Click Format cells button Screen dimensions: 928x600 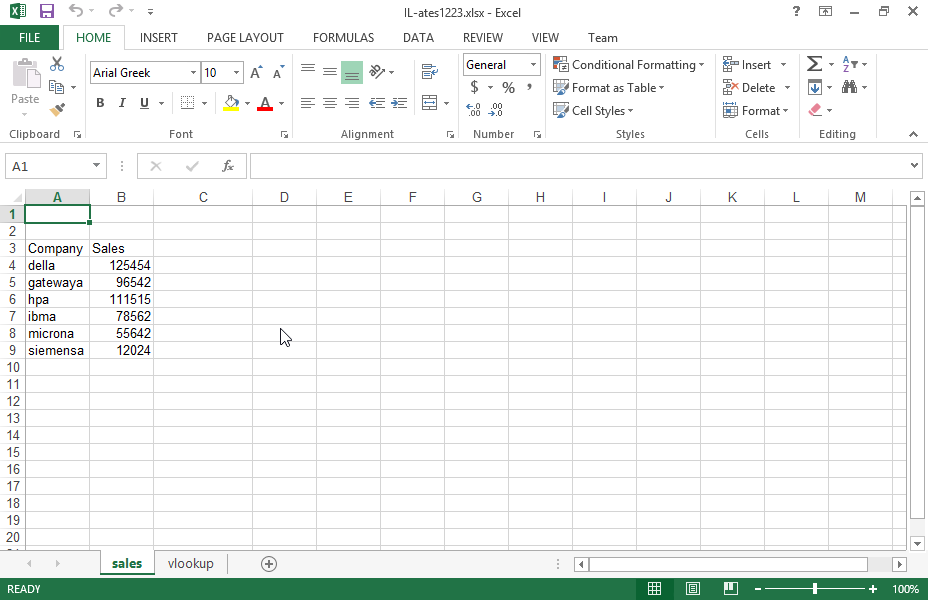(x=756, y=111)
